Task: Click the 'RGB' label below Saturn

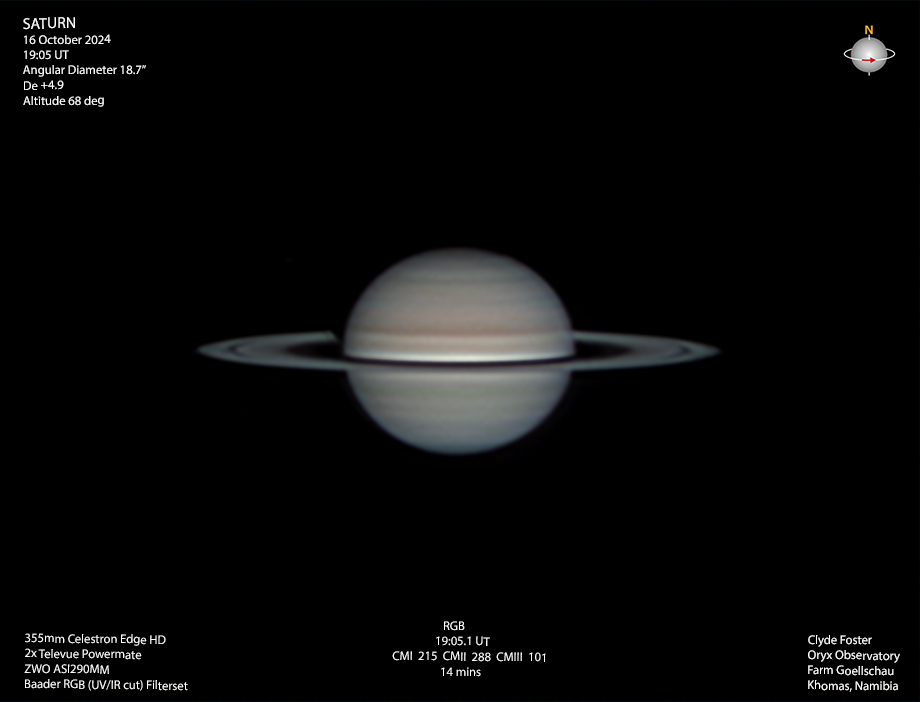Action: [454, 626]
